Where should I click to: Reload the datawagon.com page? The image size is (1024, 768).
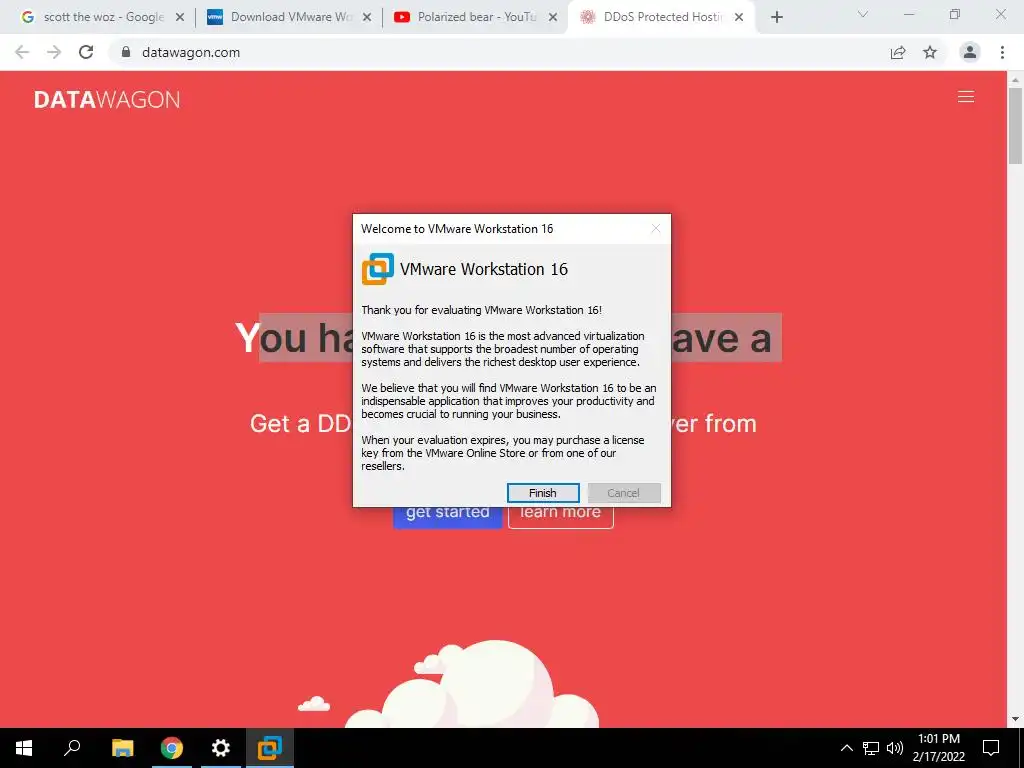[x=86, y=52]
